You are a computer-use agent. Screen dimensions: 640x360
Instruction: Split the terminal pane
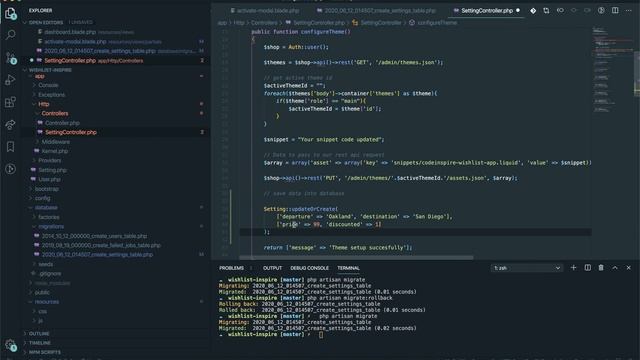coord(587,268)
